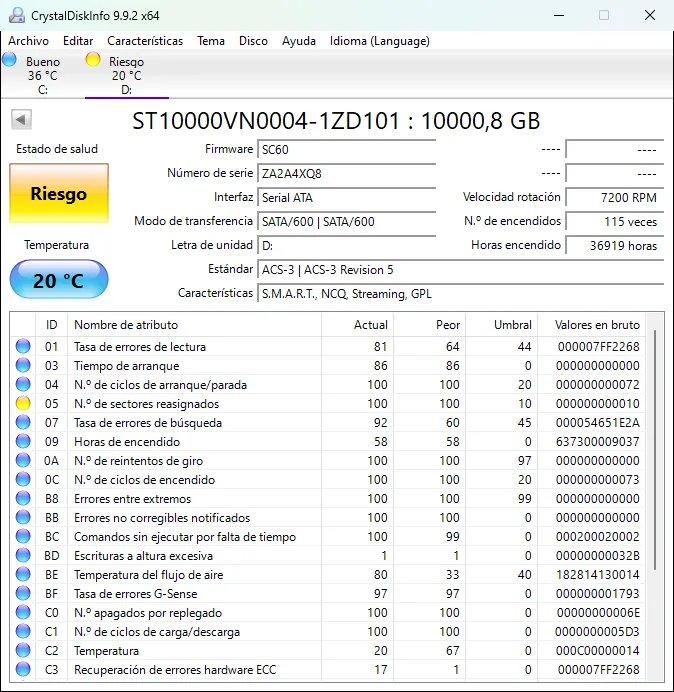The image size is (674, 692).
Task: Select the row 'Tasa de errores de lectura'
Action: pyautogui.click(x=328, y=346)
